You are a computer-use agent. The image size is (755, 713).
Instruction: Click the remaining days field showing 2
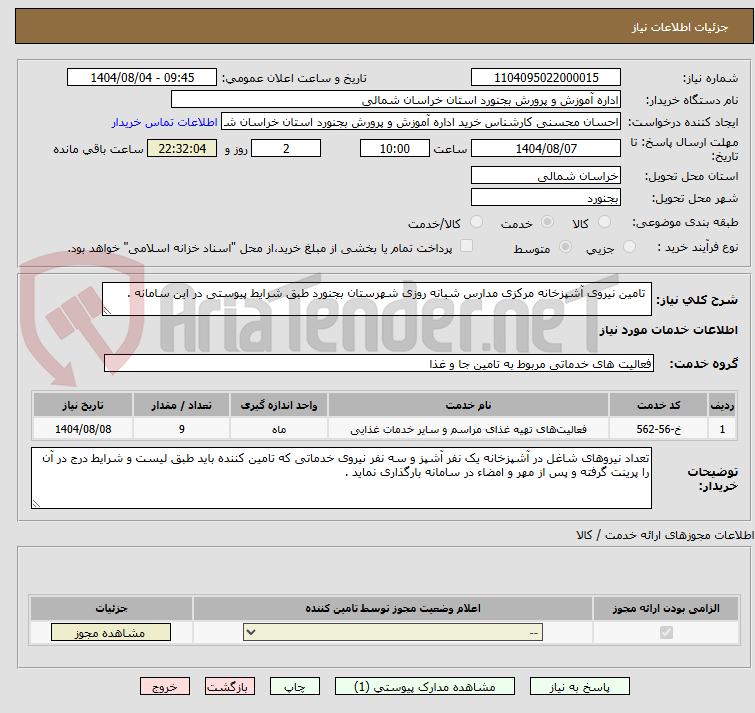[x=286, y=148]
